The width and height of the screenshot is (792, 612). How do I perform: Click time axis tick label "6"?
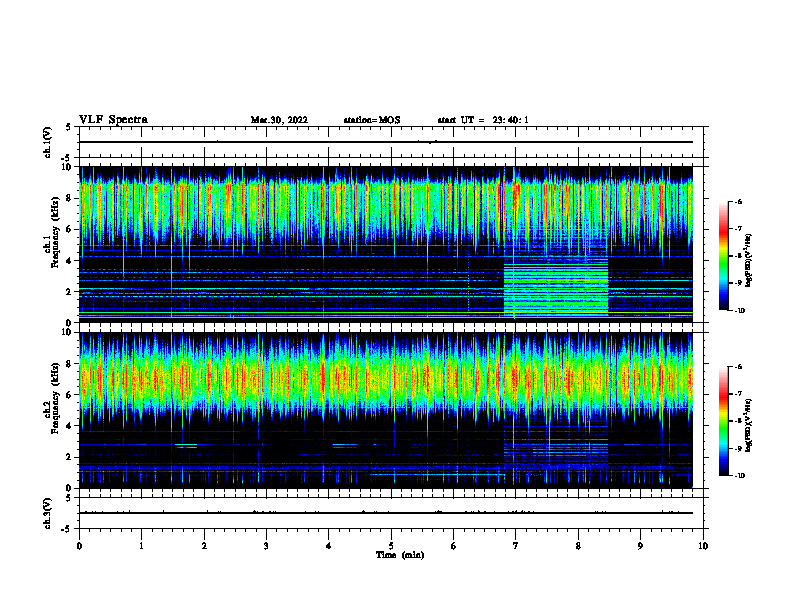pos(453,546)
